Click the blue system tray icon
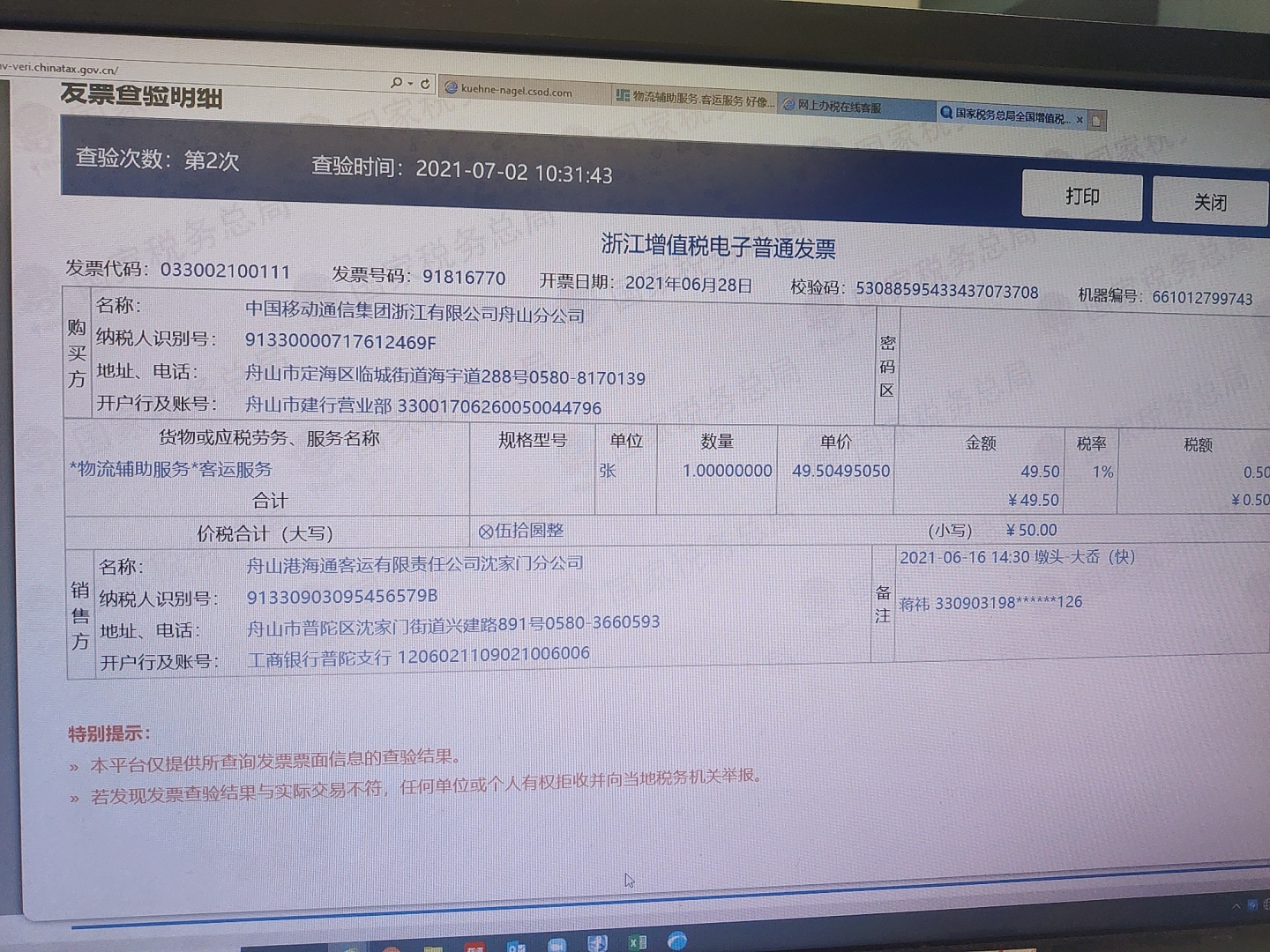The image size is (1270, 952). click(1252, 905)
